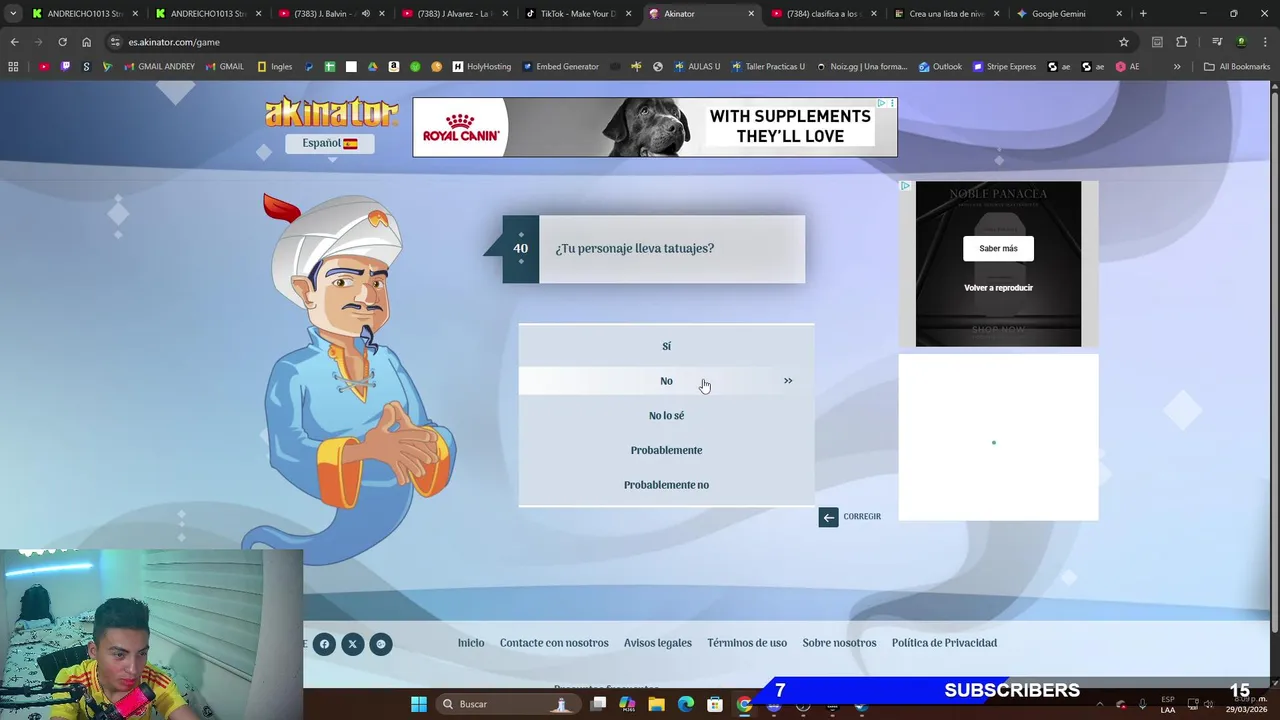Go to the Inicio footer link
The image size is (1280, 720).
click(471, 643)
